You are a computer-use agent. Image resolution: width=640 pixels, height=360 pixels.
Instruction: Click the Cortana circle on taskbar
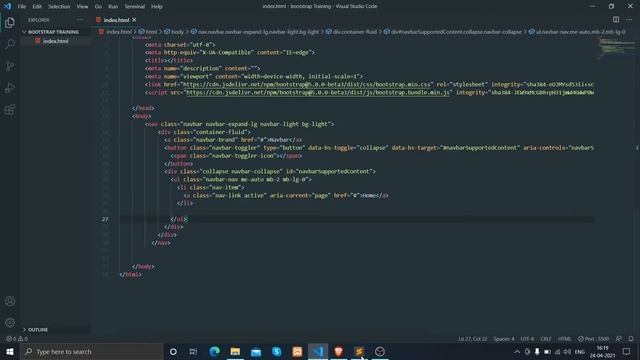pyautogui.click(x=173, y=351)
